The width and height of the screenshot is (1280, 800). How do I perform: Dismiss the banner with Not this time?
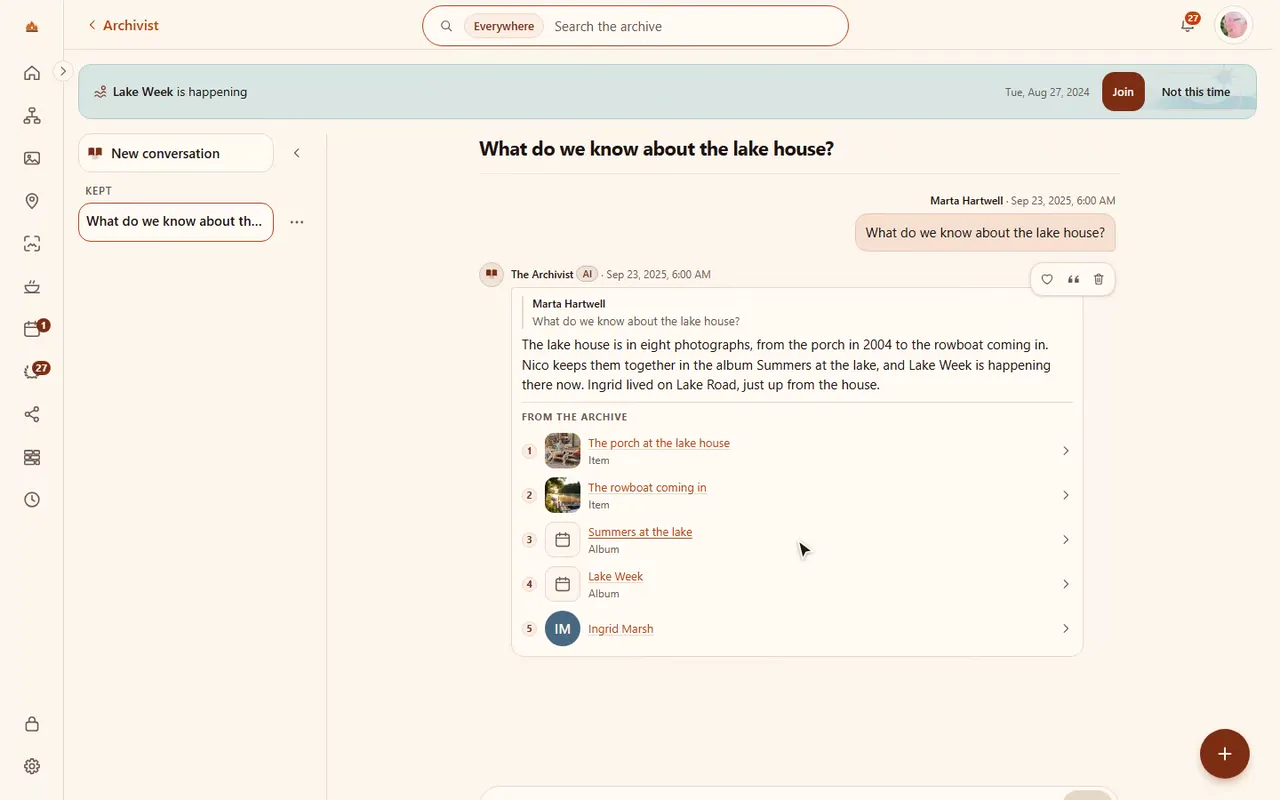click(x=1196, y=92)
